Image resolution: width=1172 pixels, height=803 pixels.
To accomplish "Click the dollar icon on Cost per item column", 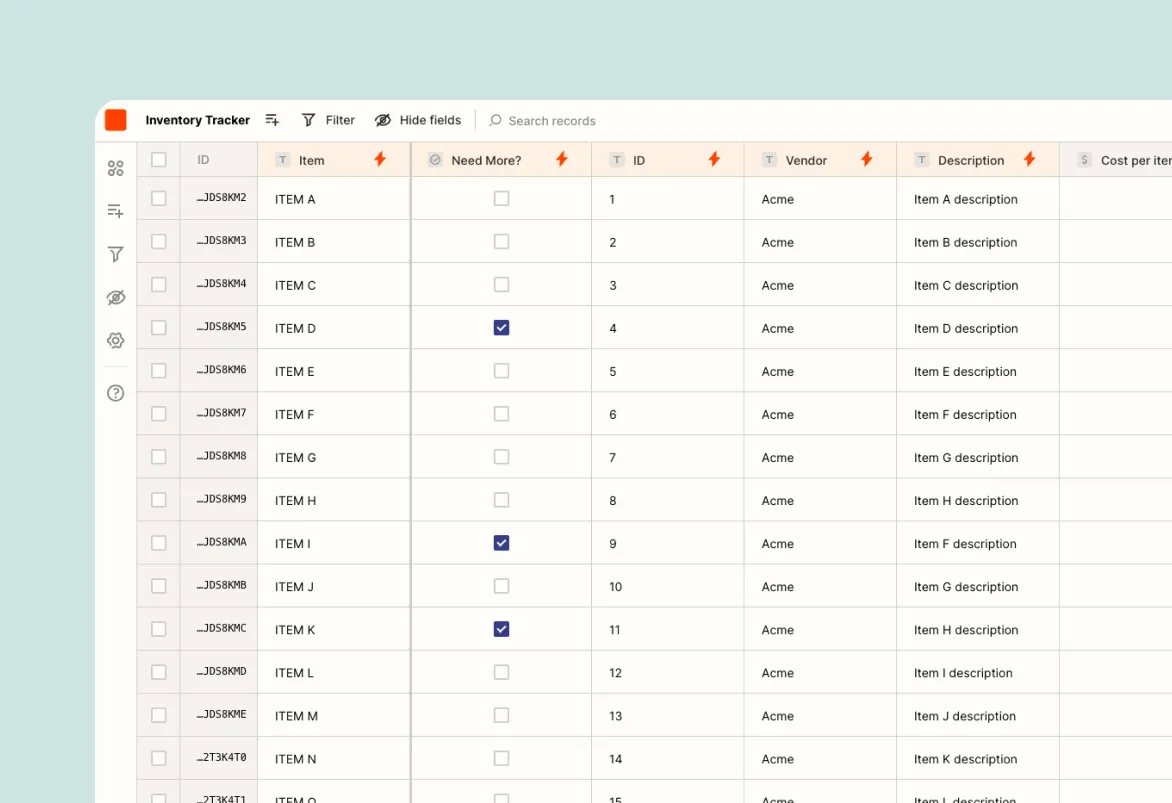I will point(1083,159).
